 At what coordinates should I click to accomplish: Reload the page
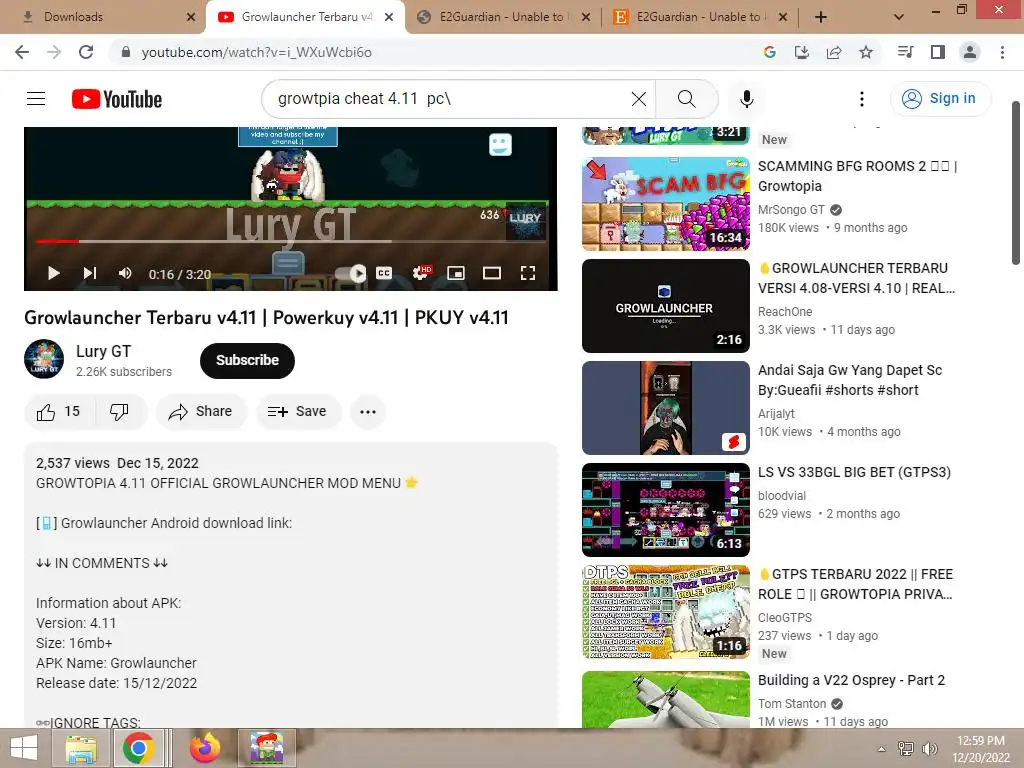[x=86, y=52]
